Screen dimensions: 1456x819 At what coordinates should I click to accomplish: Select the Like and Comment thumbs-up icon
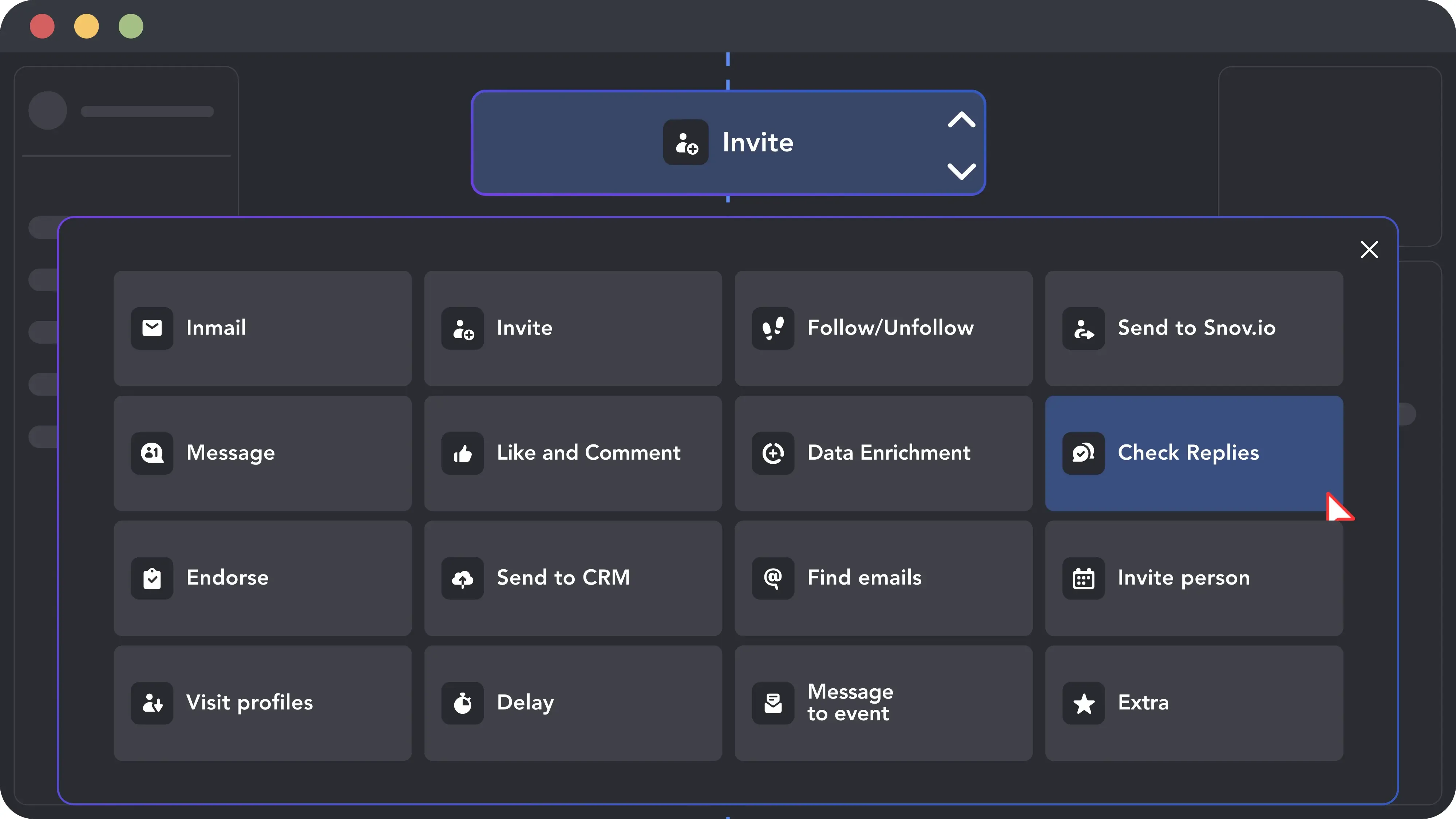462,453
